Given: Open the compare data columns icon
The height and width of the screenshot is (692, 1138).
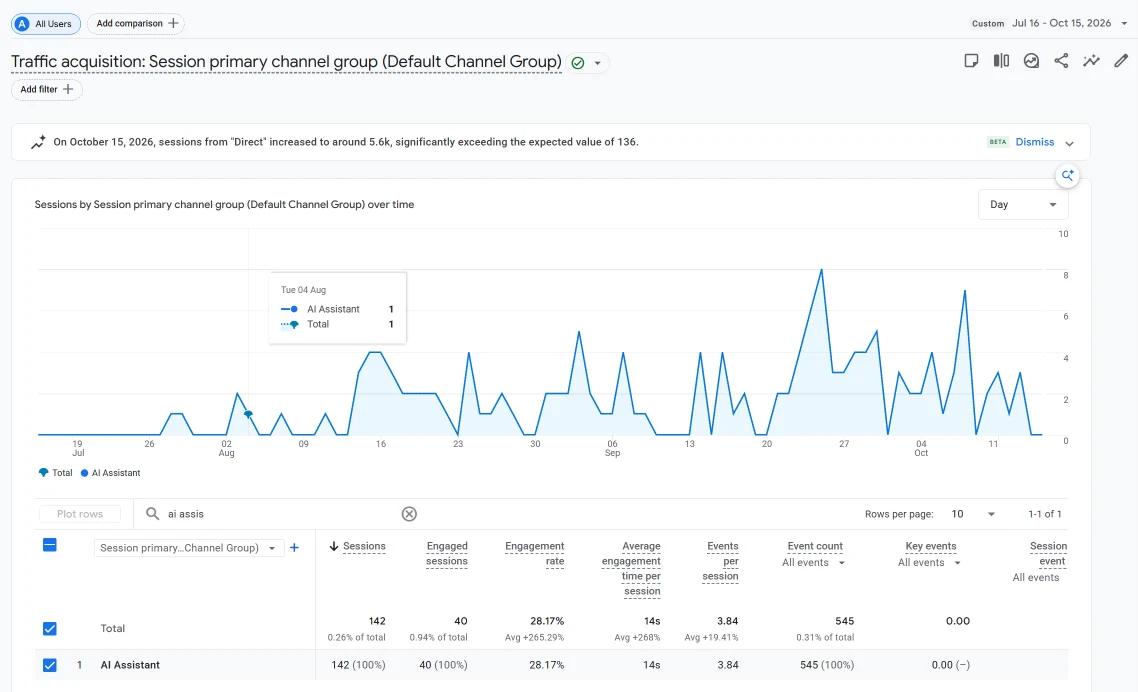Looking at the screenshot, I should pyautogui.click(x=1001, y=61).
